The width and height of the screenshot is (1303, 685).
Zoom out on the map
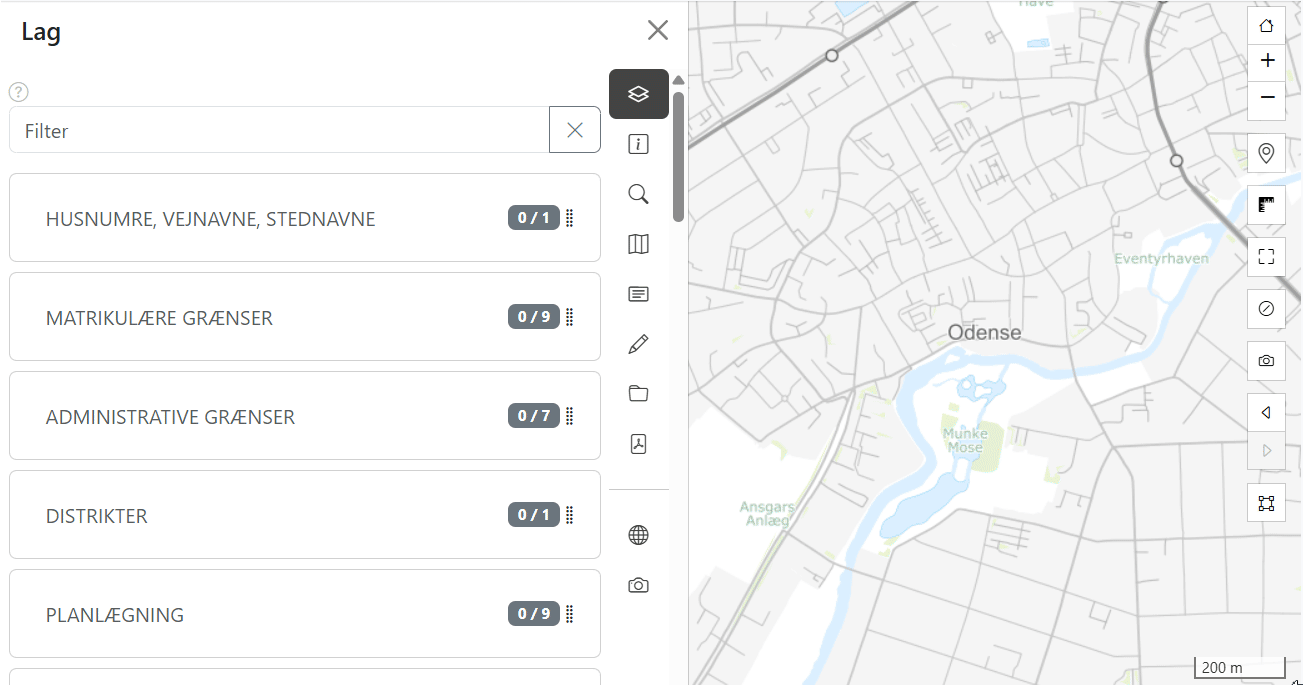coord(1266,97)
